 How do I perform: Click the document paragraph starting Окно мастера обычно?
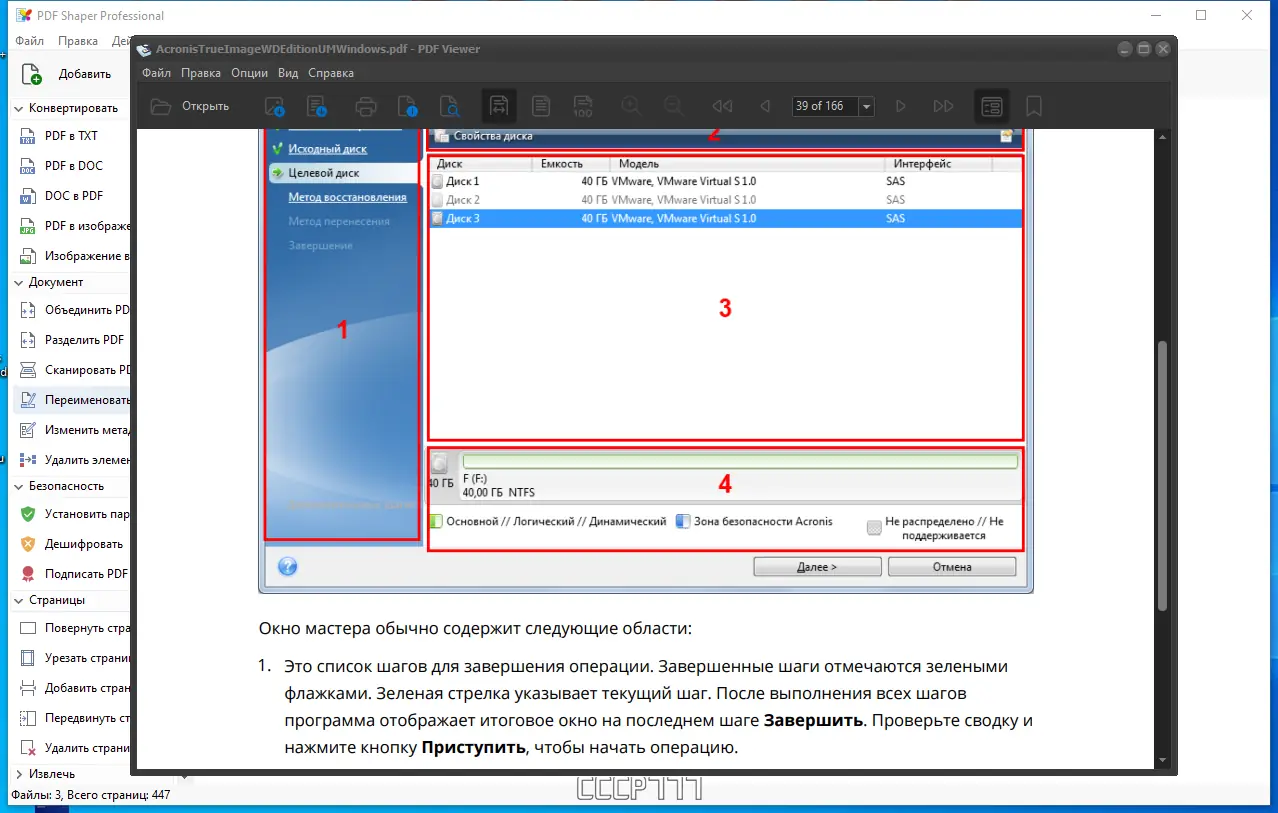(x=475, y=630)
